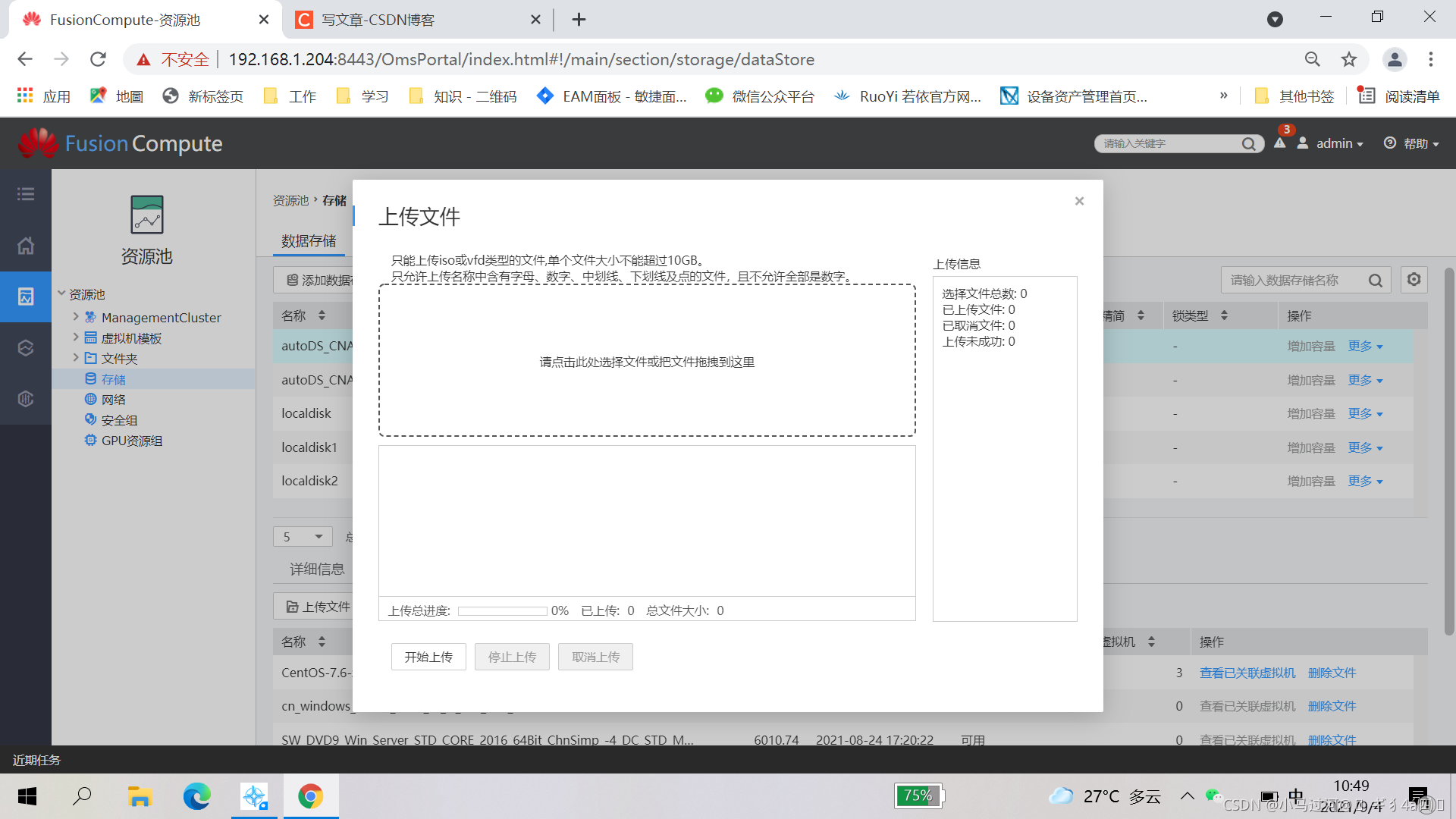This screenshot has width=1456, height=819.
Task: Click the upload progress bar at 0%
Action: (503, 610)
